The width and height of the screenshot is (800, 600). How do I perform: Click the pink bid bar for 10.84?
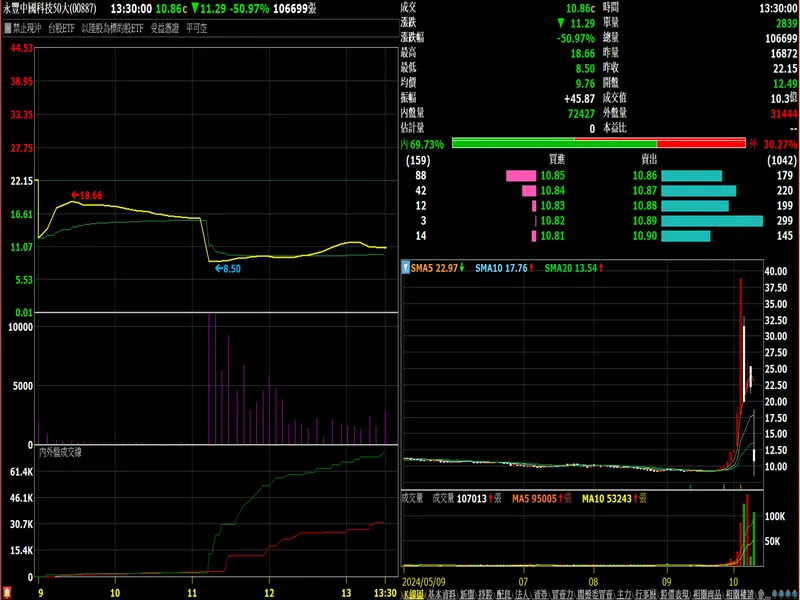pyautogui.click(x=529, y=191)
